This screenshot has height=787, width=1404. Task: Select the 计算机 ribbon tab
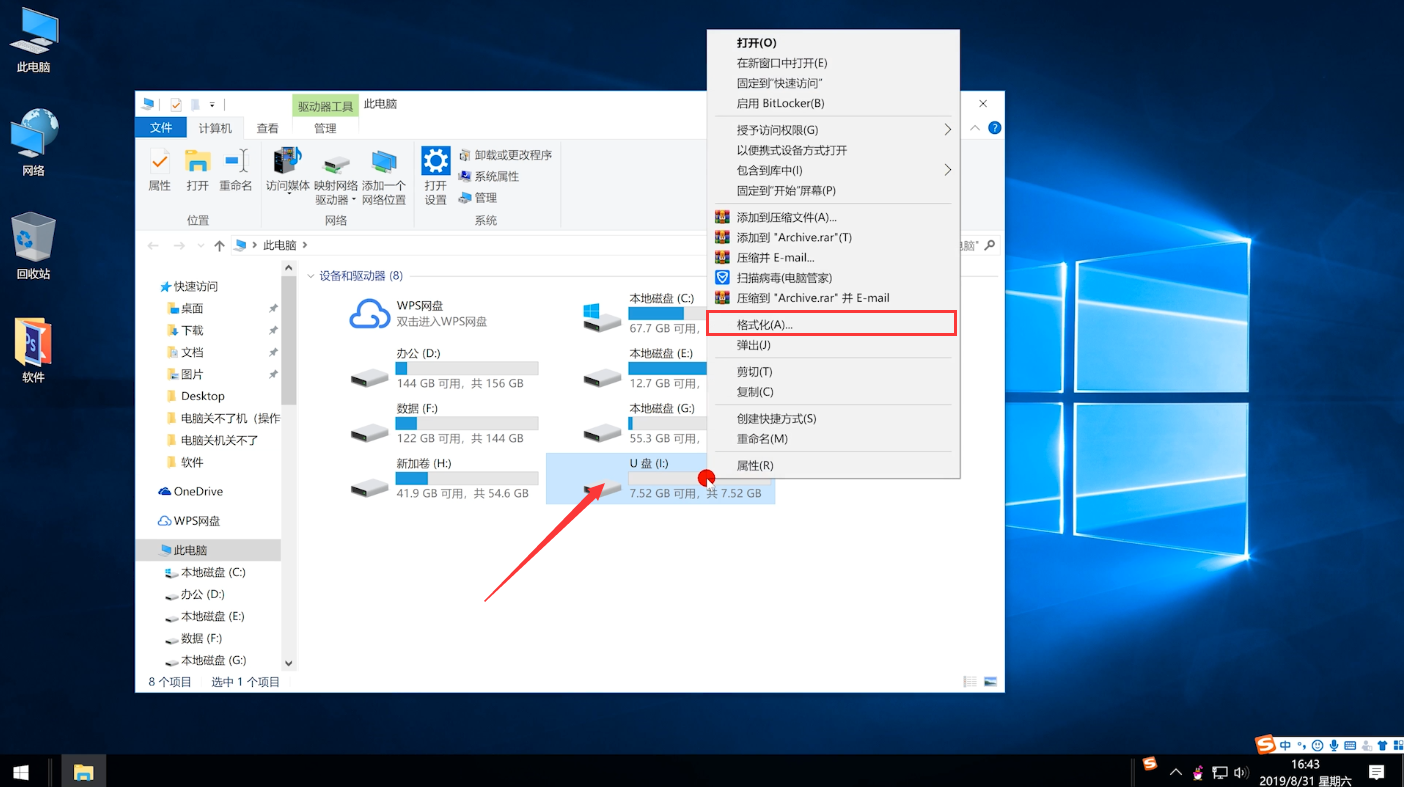215,128
